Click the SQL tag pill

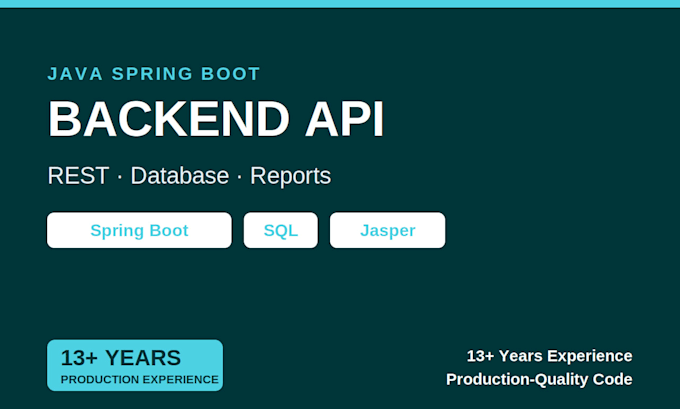(x=281, y=230)
